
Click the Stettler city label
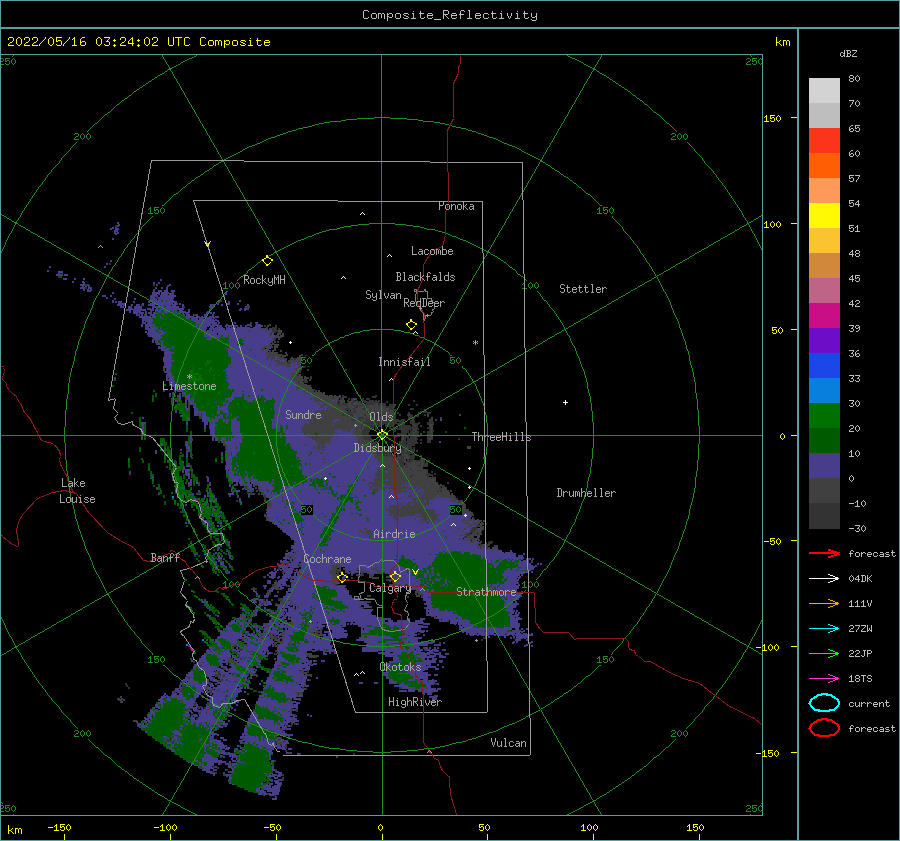pyautogui.click(x=583, y=289)
